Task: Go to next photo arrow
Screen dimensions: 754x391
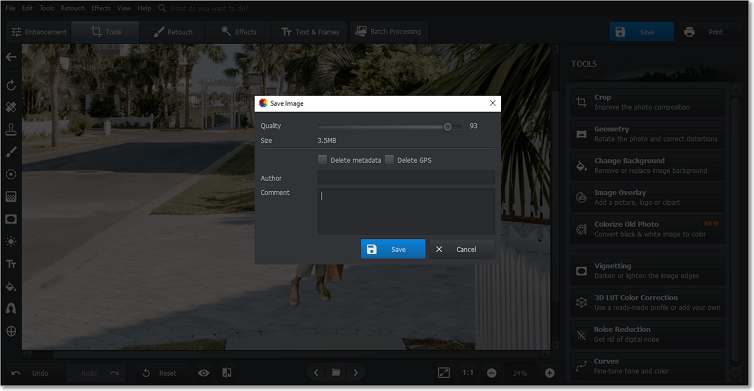Action: [356, 373]
